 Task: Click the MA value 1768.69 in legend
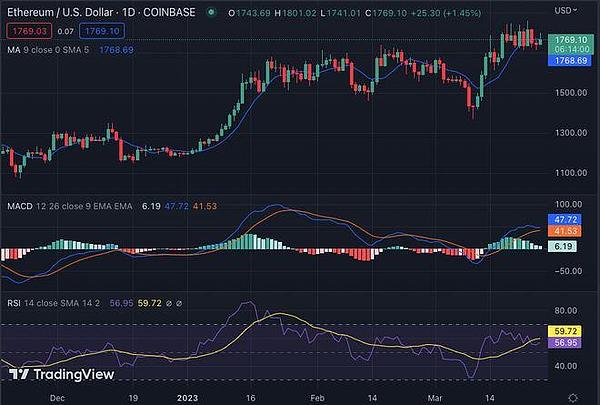click(116, 50)
